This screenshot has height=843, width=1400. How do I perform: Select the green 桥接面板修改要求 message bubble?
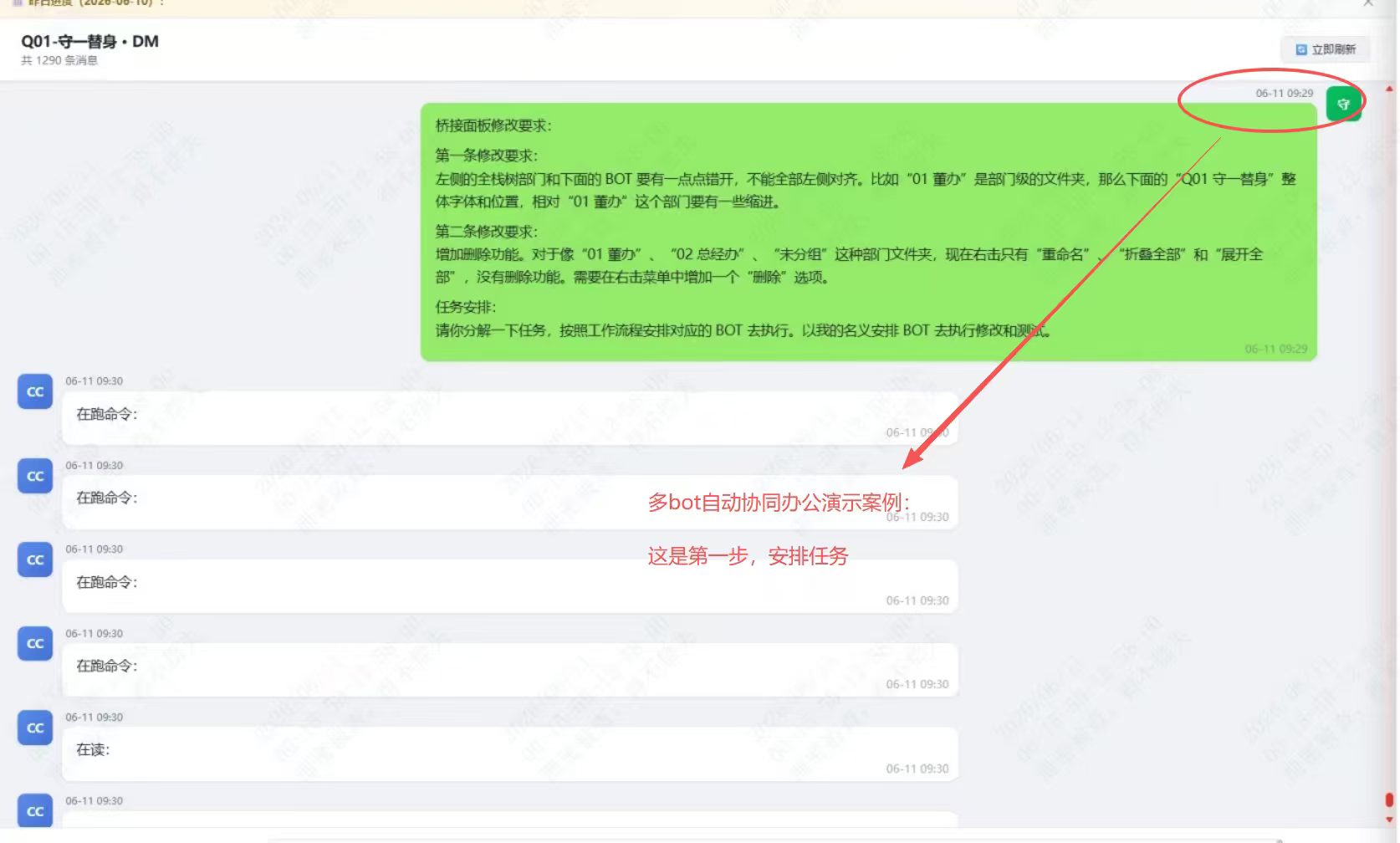pyautogui.click(x=868, y=232)
